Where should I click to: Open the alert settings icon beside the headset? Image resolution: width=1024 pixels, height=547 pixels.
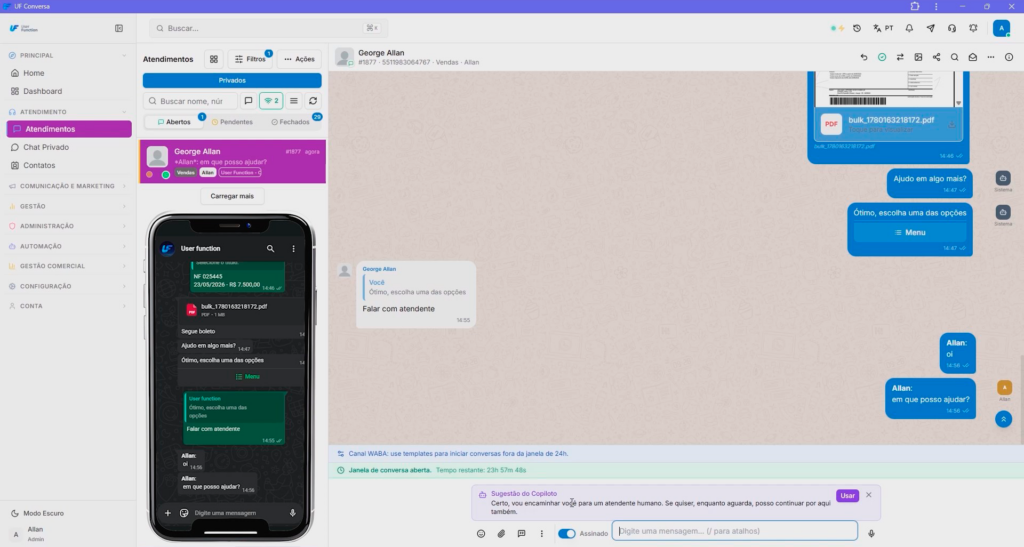(973, 29)
